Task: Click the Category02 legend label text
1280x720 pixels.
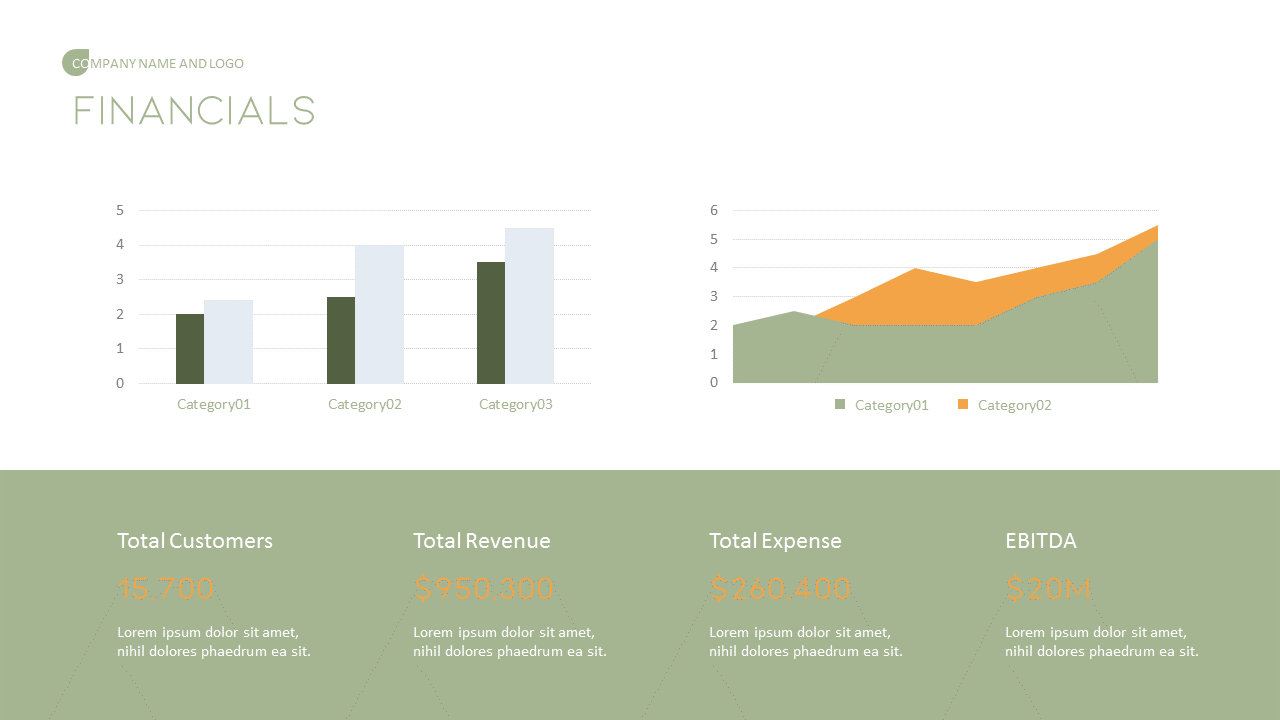Action: [x=1014, y=405]
